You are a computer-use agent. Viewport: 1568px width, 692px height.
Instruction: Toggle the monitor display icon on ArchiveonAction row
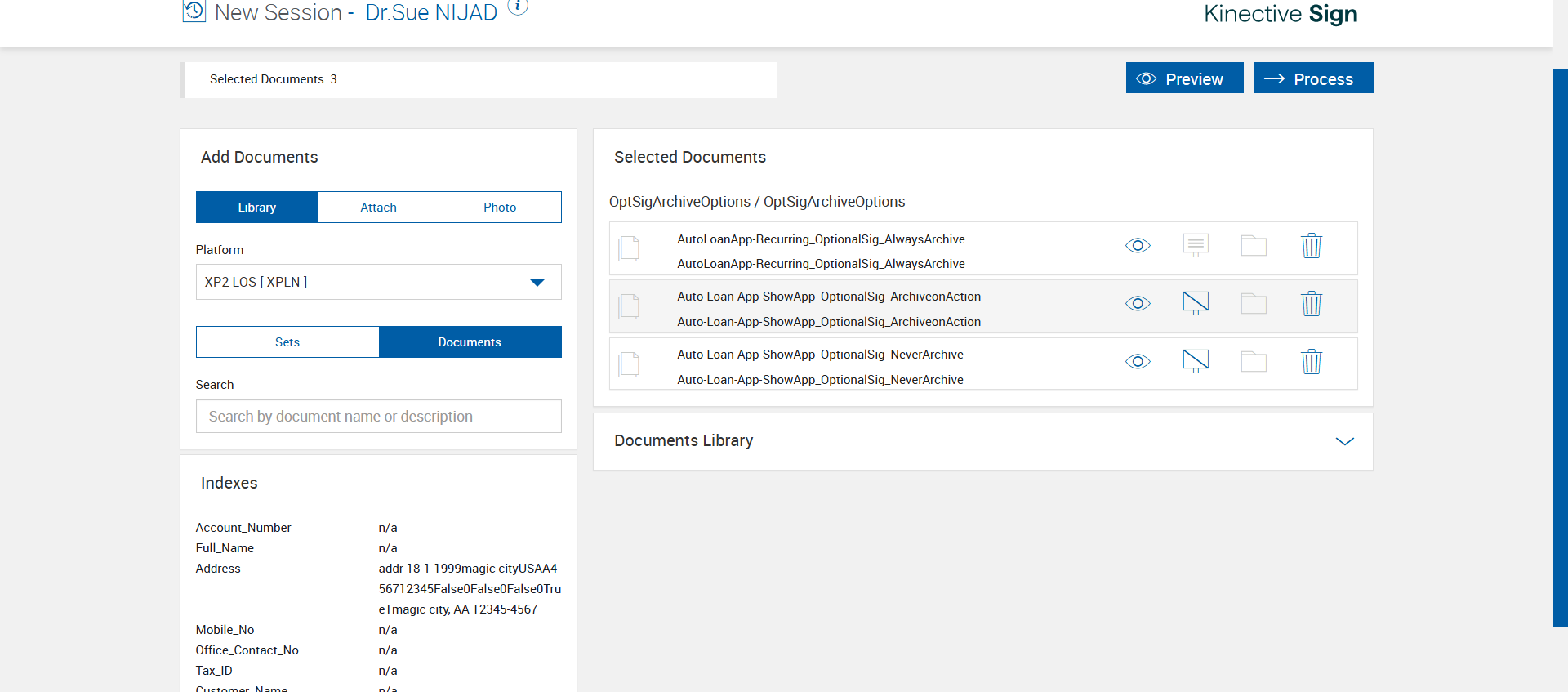click(1196, 304)
